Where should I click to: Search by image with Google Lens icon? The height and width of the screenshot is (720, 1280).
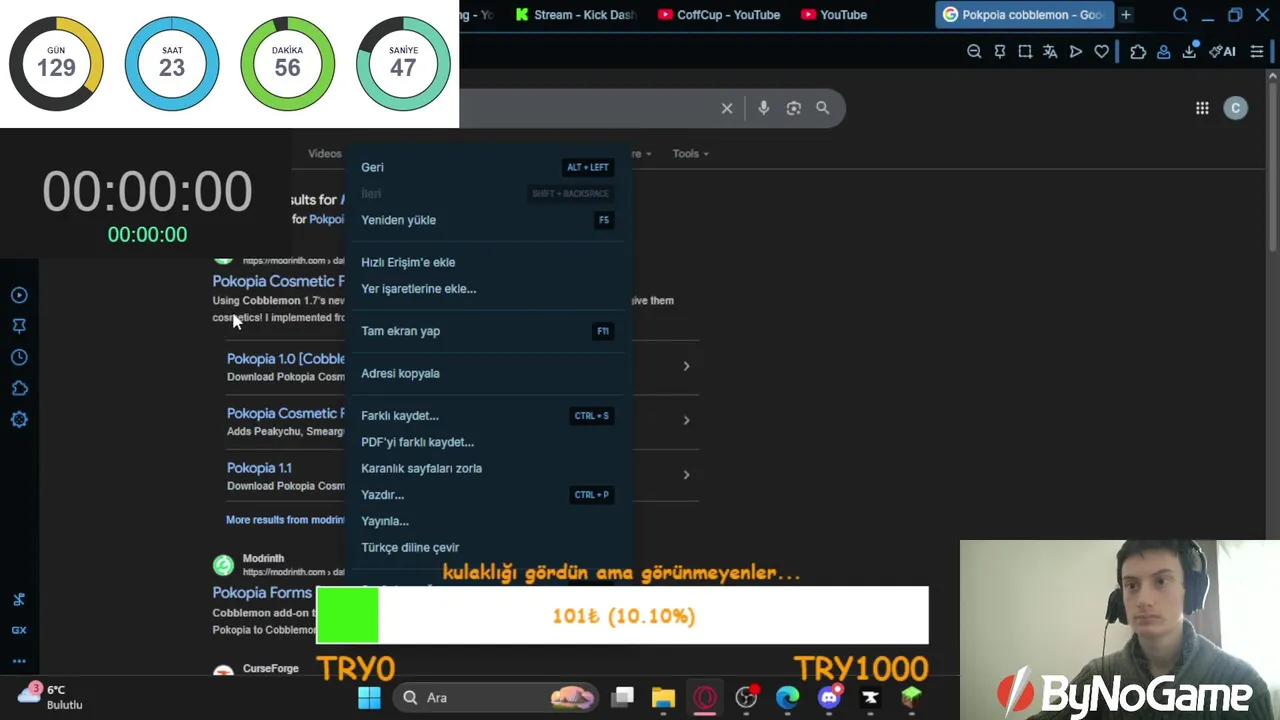coord(794,108)
